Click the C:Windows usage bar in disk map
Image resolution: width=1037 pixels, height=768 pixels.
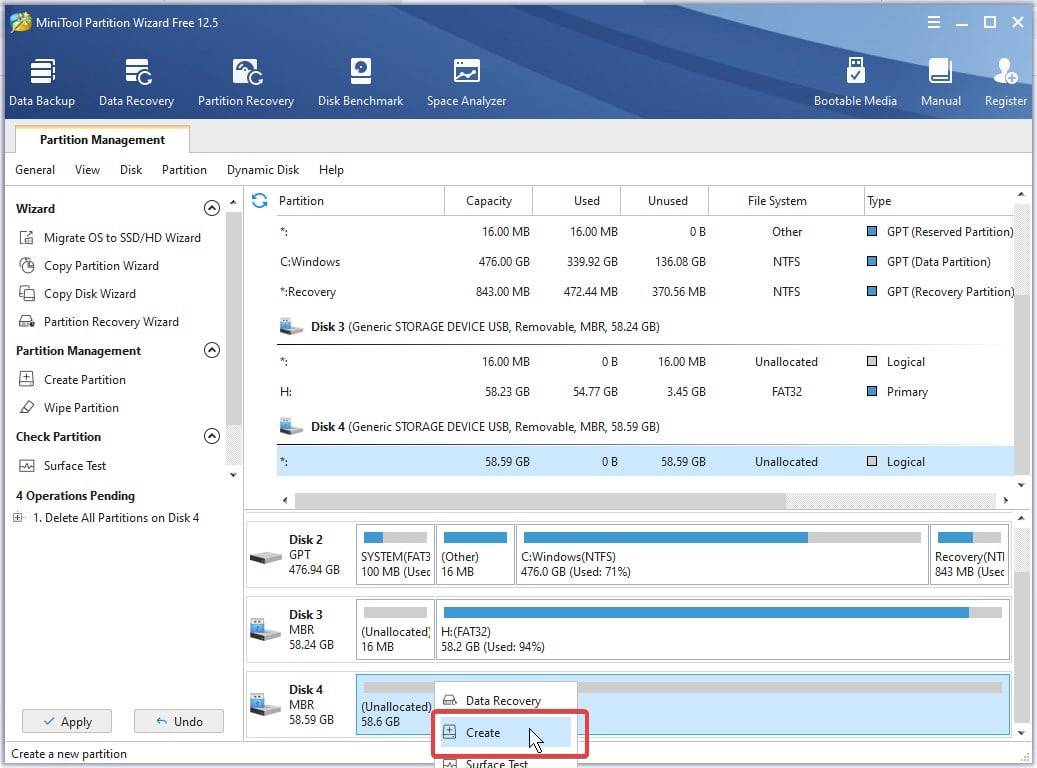720,537
